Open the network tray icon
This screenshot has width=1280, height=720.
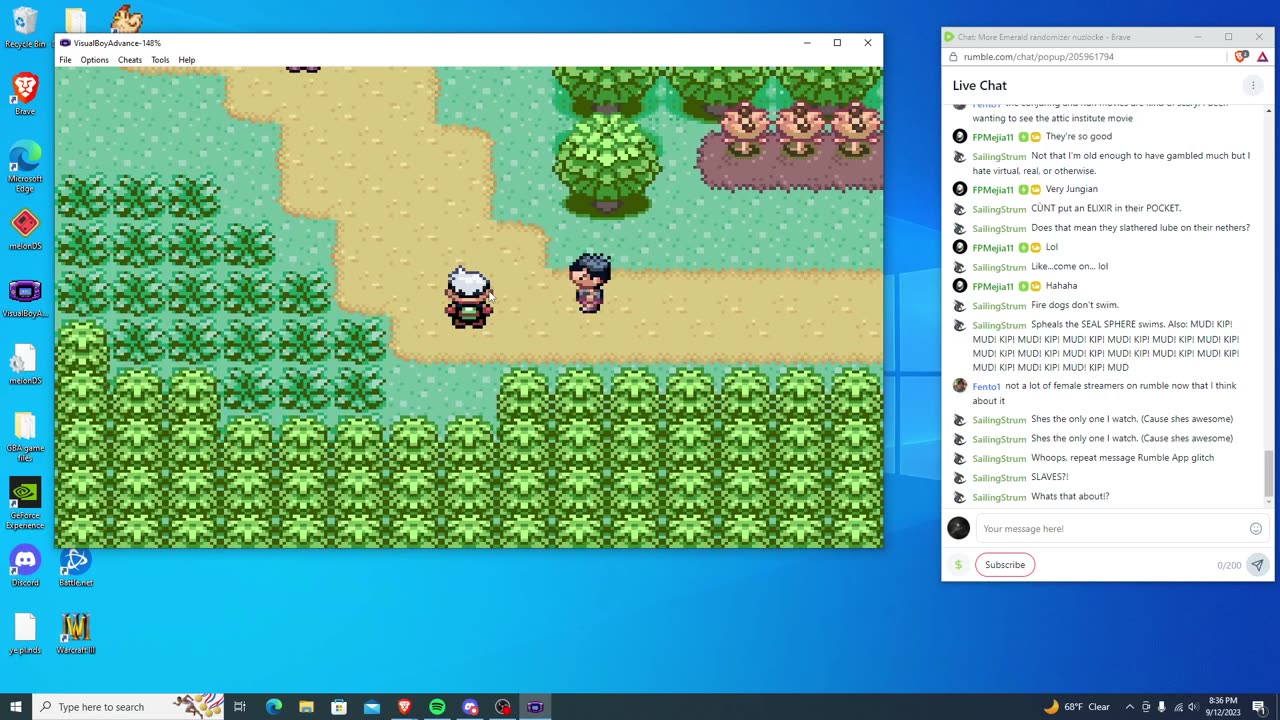[x=1177, y=707]
